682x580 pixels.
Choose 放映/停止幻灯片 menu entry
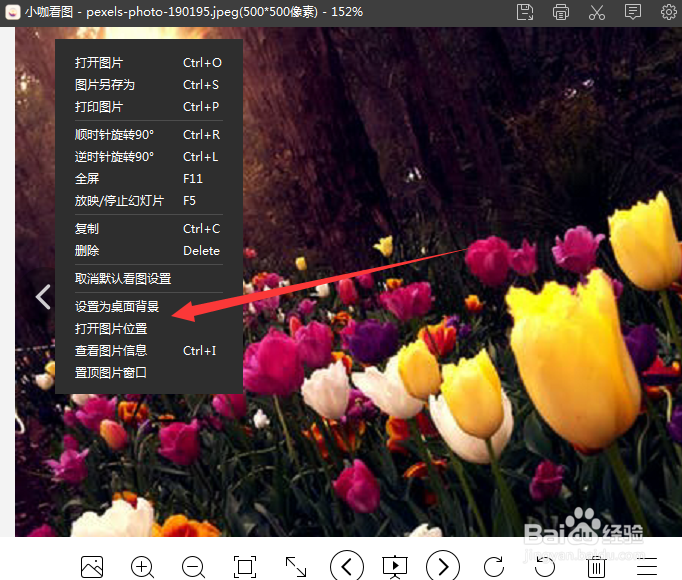[x=148, y=201]
